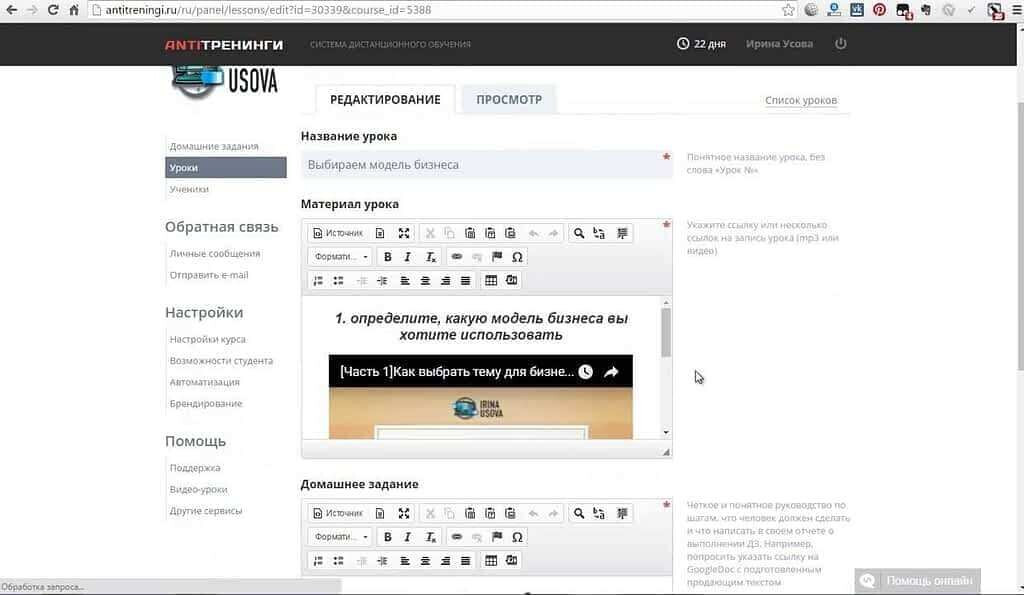Align text left in Материал урока editor
Image resolution: width=1024 pixels, height=595 pixels.
pos(405,280)
